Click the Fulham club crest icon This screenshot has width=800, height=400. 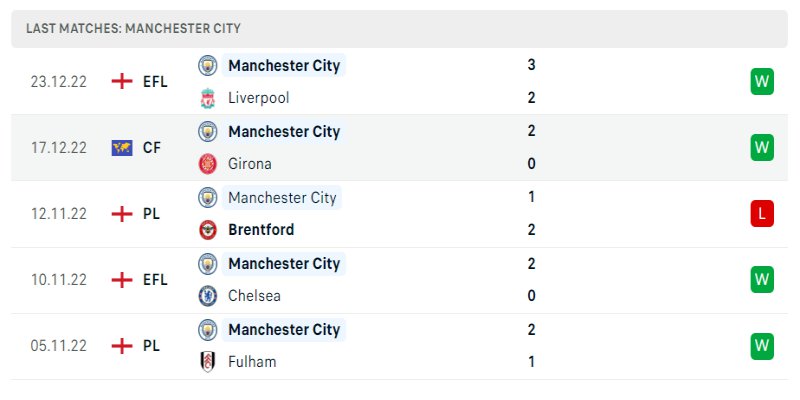click(x=208, y=362)
